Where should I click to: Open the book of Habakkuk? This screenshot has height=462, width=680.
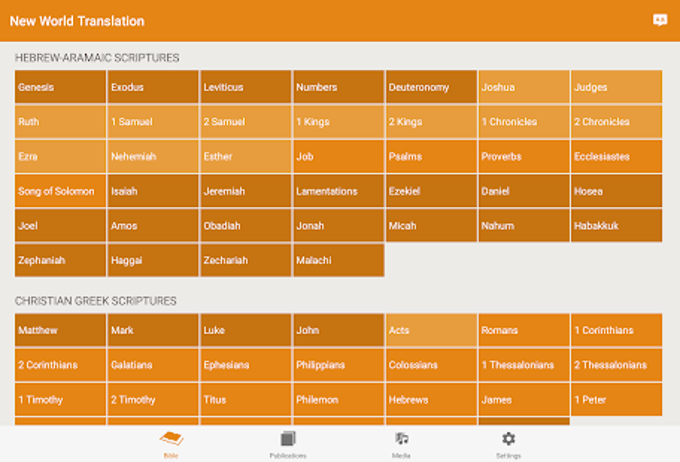click(617, 226)
